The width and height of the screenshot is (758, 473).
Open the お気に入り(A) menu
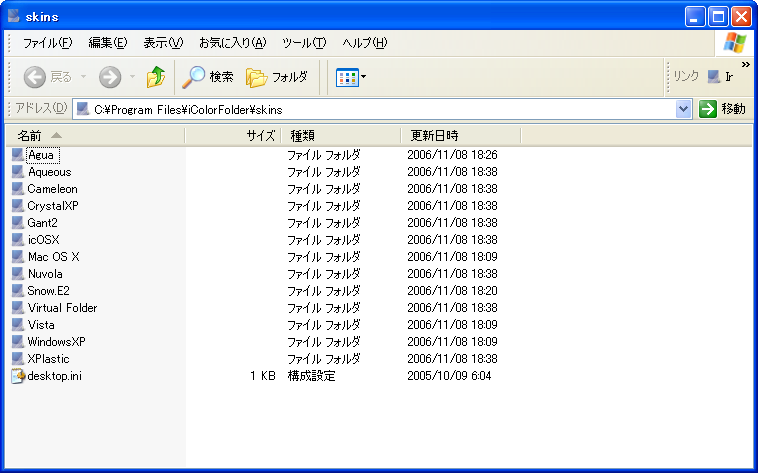pyautogui.click(x=233, y=43)
